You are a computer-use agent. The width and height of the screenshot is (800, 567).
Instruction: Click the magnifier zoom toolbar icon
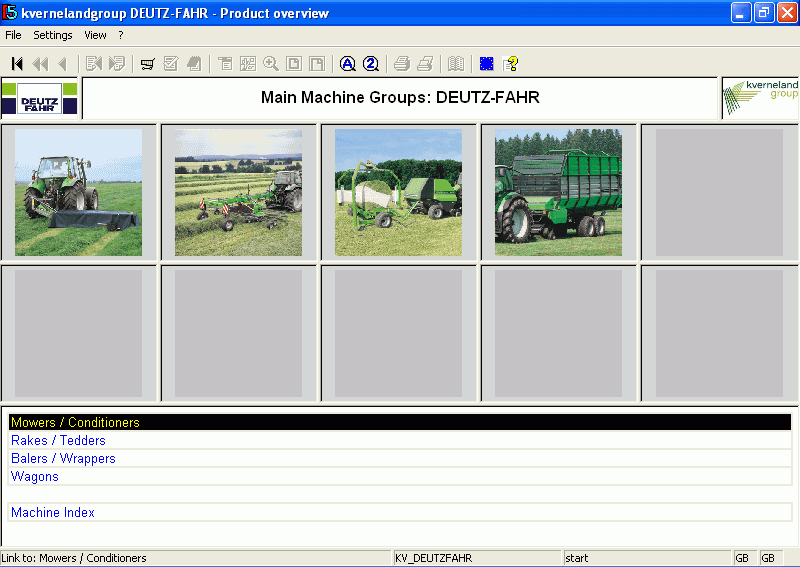(271, 64)
